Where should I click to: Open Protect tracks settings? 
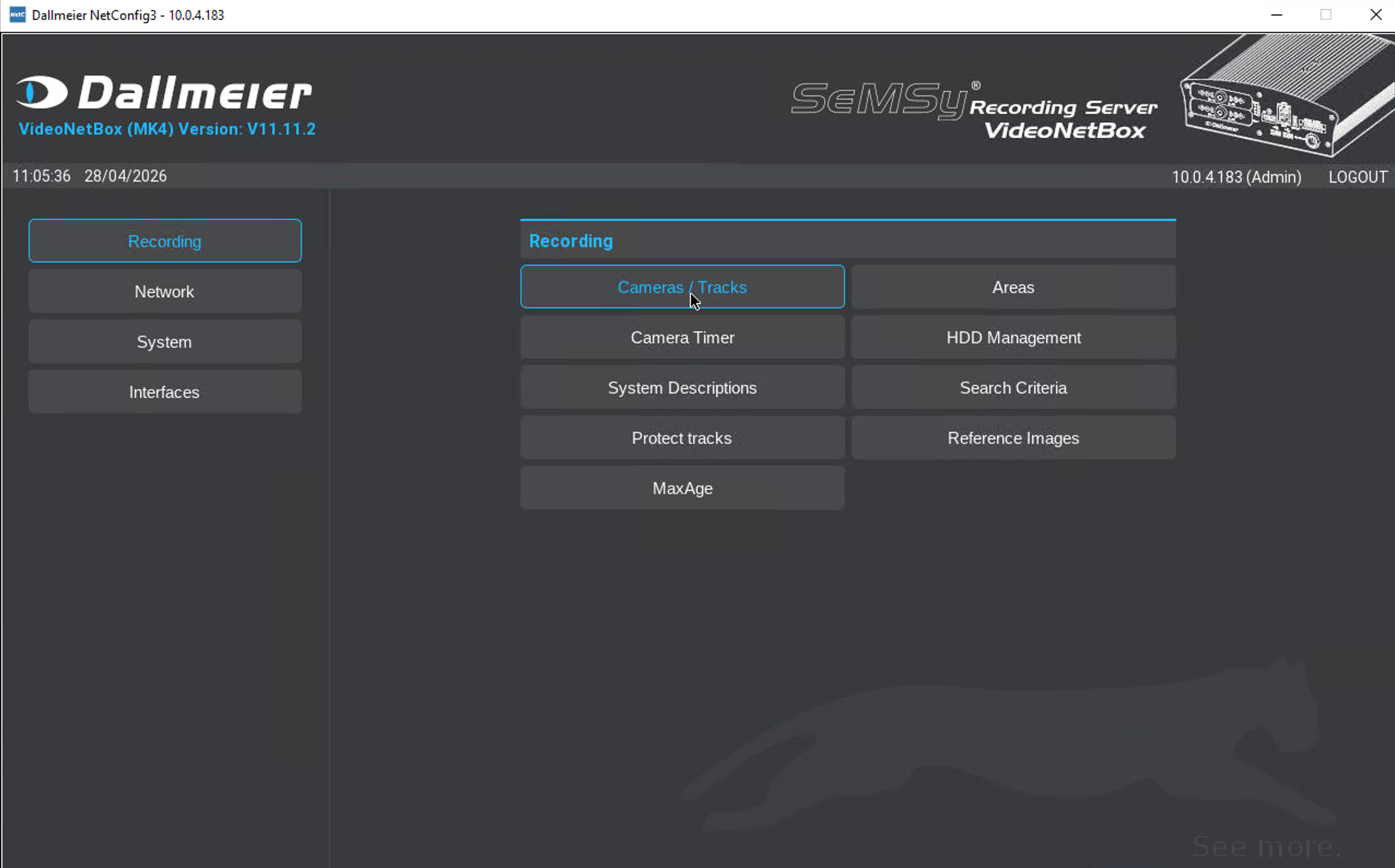click(x=682, y=438)
